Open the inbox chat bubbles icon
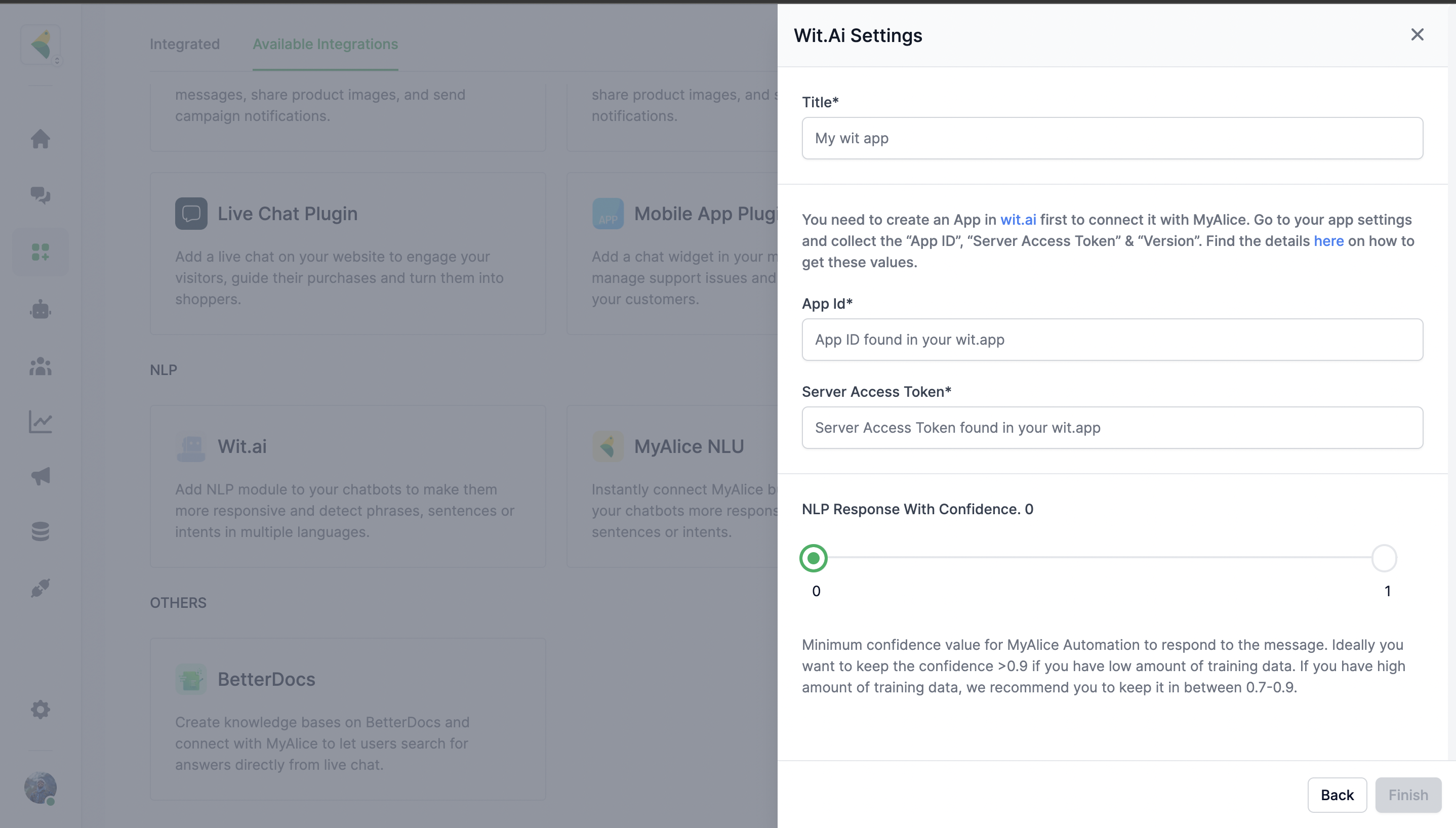Viewport: 1456px width, 828px height. coord(41,195)
